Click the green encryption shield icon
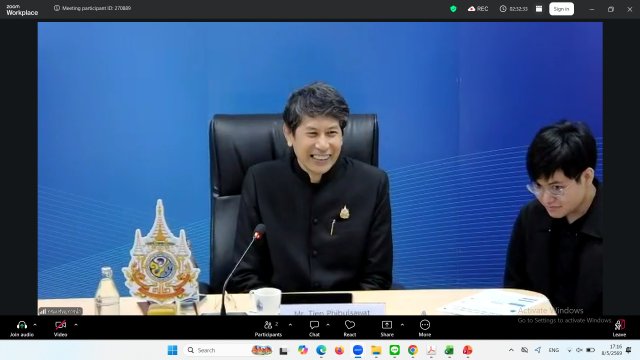The height and width of the screenshot is (360, 640). (453, 9)
